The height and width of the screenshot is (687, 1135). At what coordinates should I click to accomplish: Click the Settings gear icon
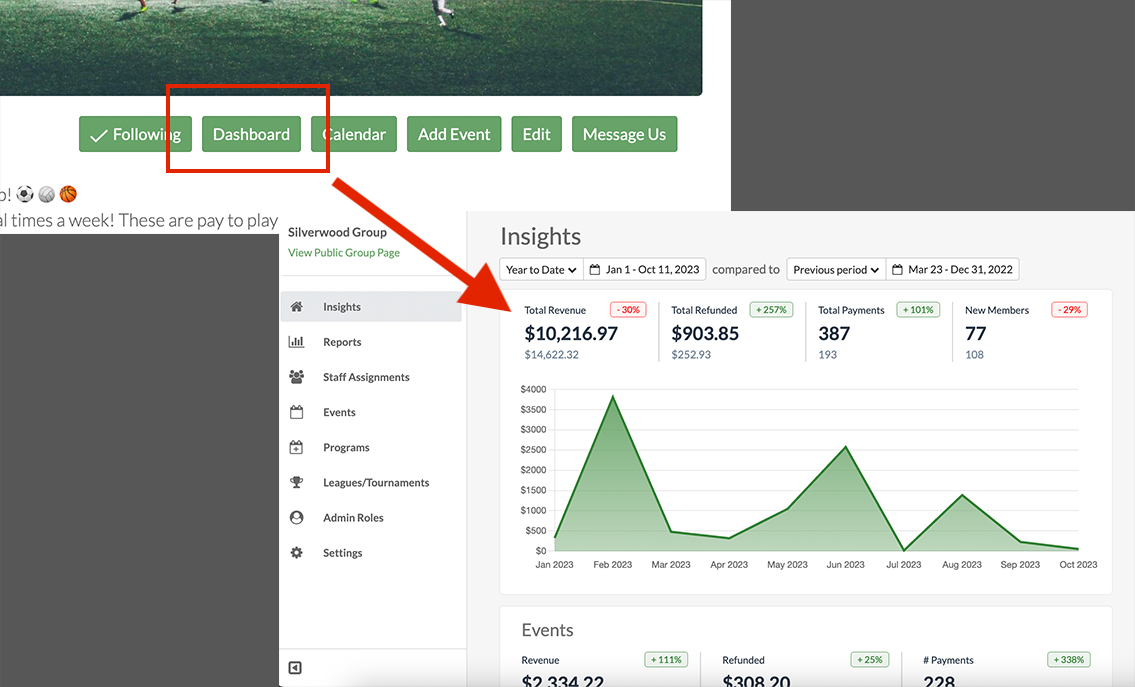296,553
